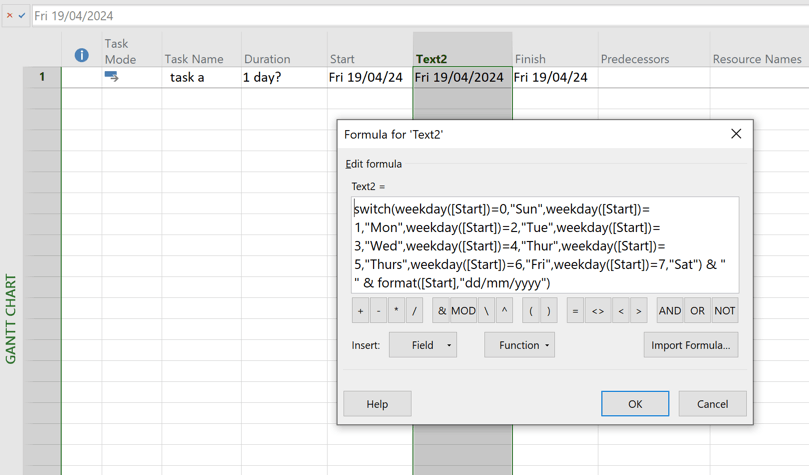
Task: Click the blue confirm entry checkmark icon
Action: pyautogui.click(x=22, y=15)
